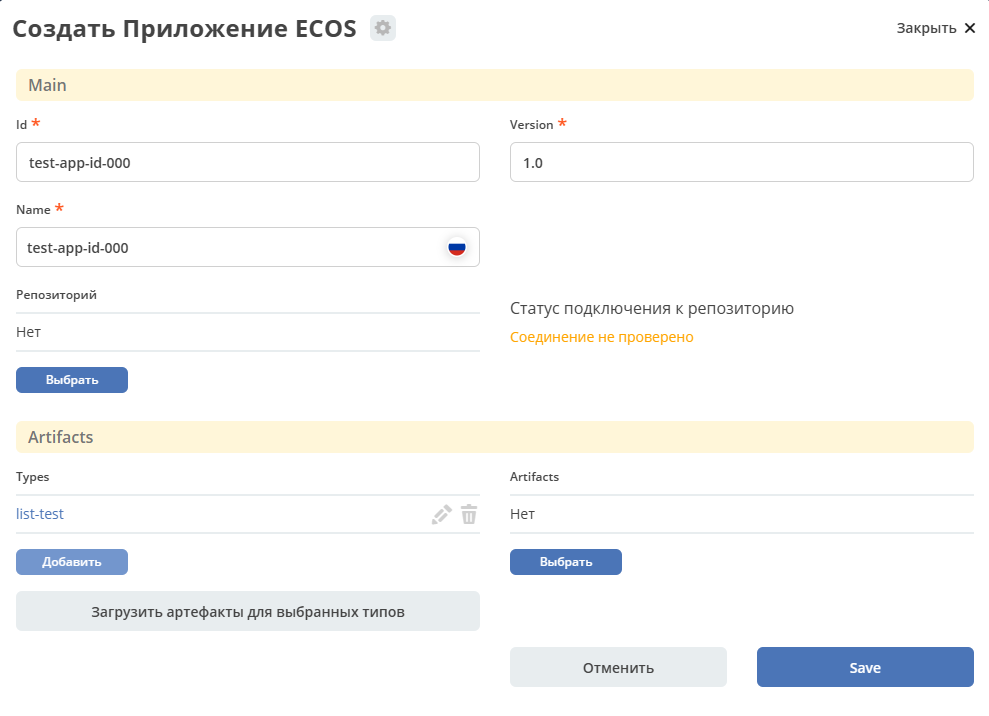
Task: Open the list-test type link
Action: click(x=40, y=514)
